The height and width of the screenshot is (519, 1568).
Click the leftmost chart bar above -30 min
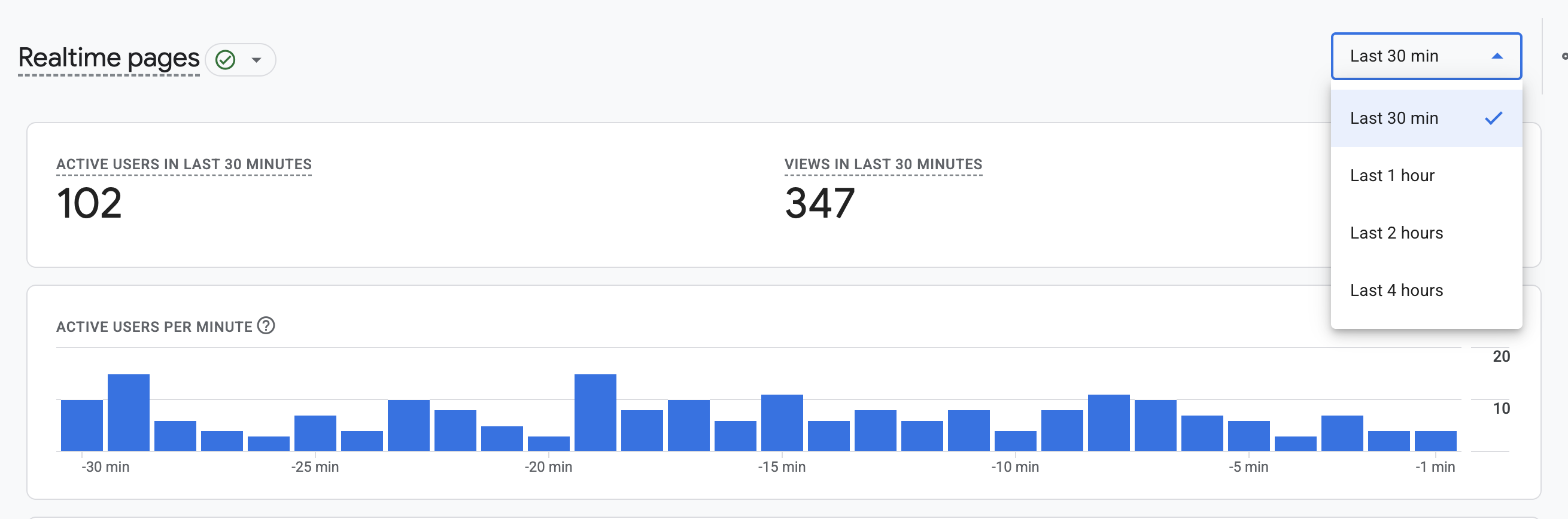point(81,425)
